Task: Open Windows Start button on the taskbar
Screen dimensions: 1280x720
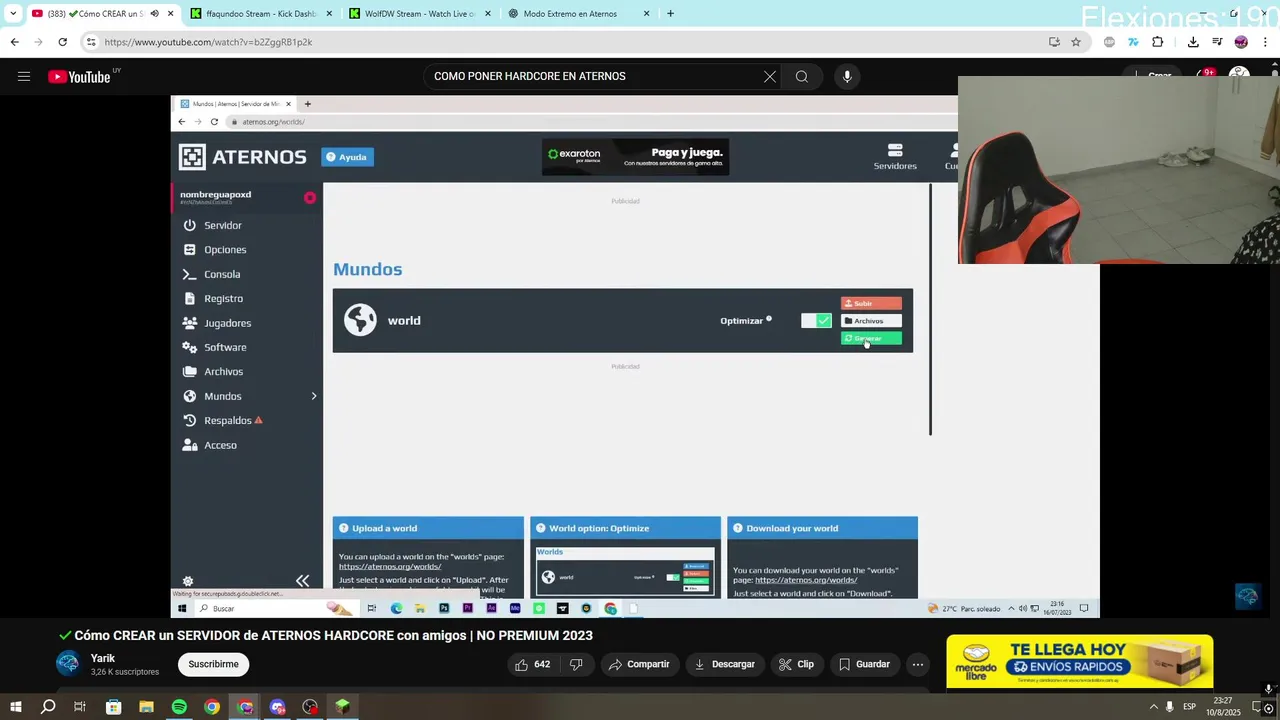Action: (15, 707)
